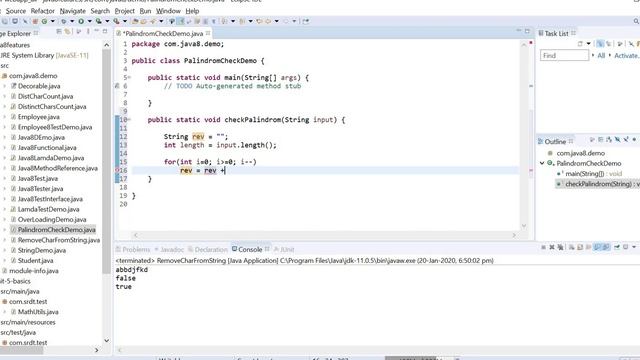Click Display Selected Console monitor icon
640x360 pixels.
click(x=625, y=247)
